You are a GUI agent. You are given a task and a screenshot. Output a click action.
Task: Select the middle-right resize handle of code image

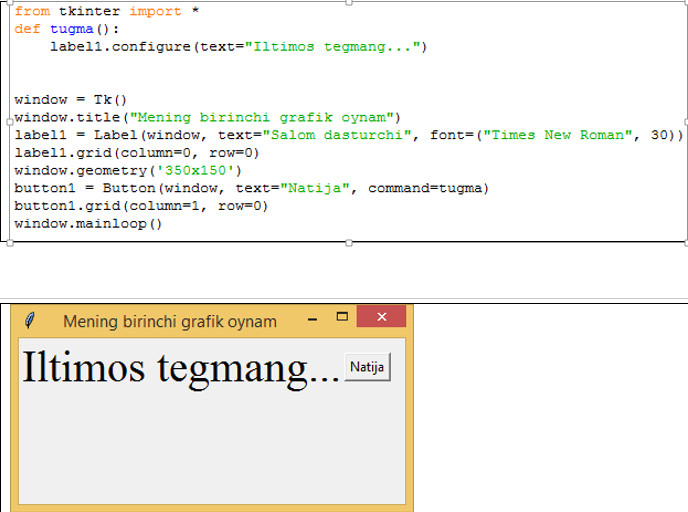click(x=685, y=121)
